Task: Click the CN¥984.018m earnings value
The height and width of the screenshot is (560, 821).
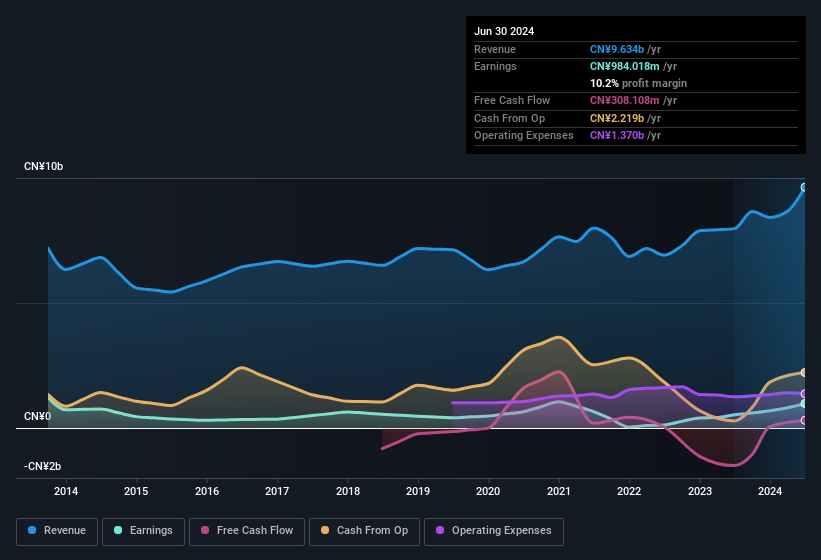Action: 625,66
